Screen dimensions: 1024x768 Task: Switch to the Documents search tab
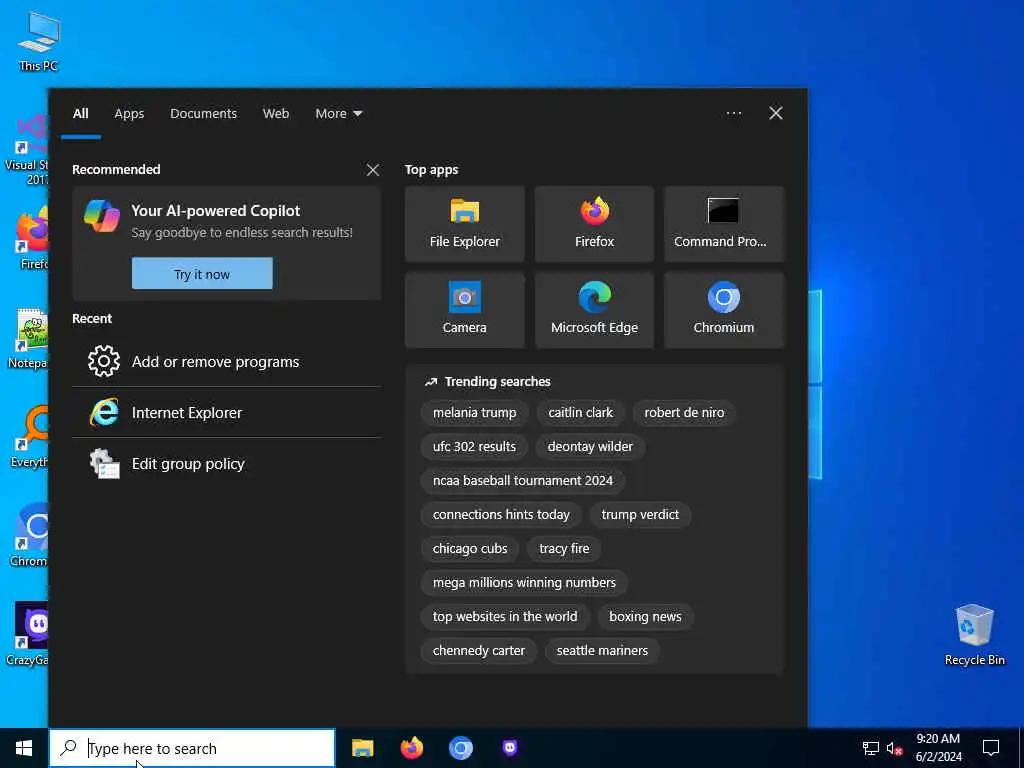[203, 114]
